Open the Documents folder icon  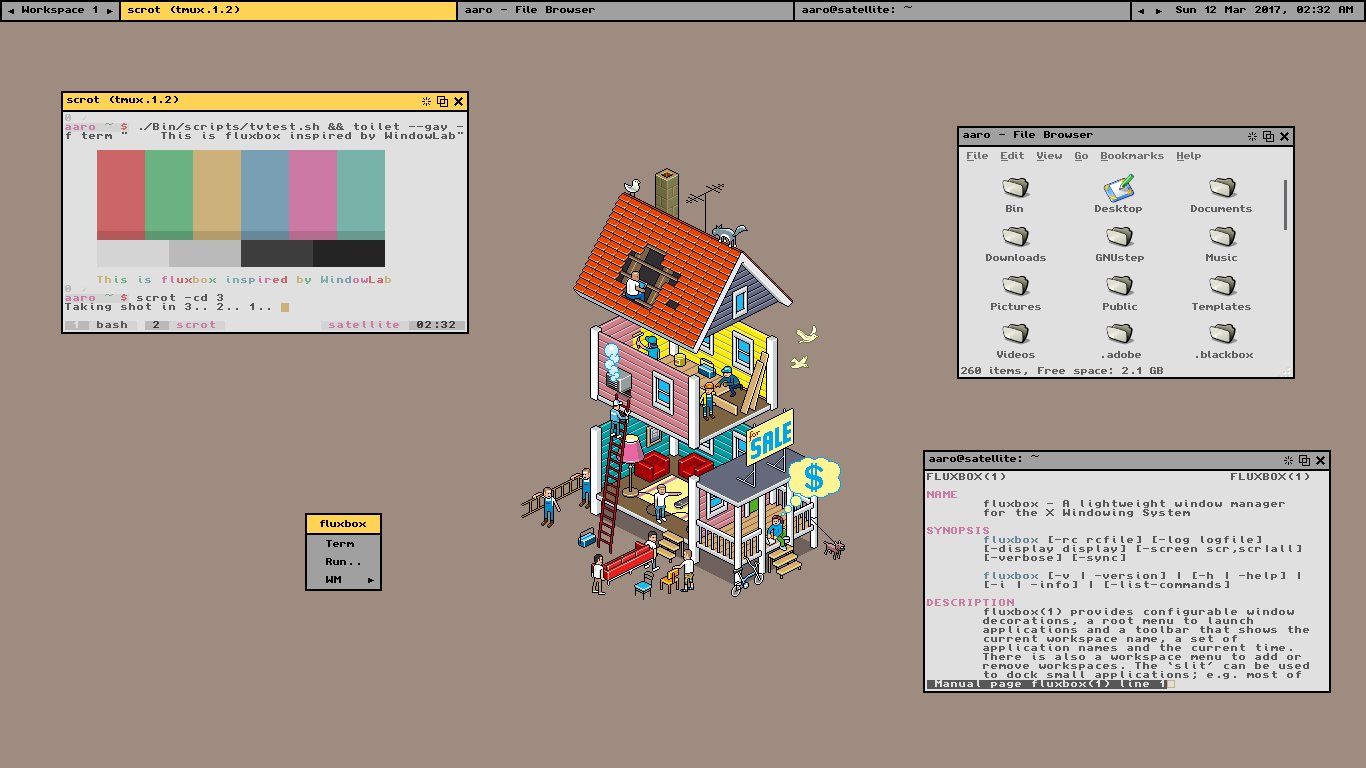click(1221, 188)
